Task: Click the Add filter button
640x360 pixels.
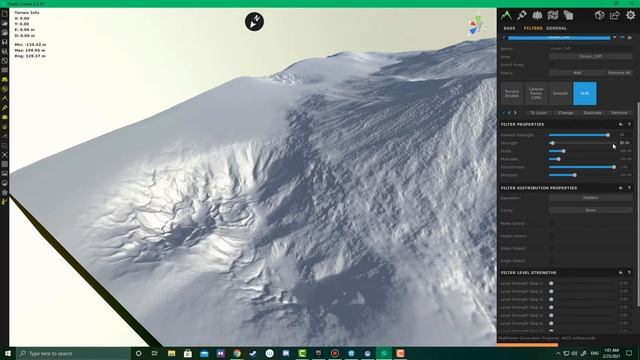Action: (x=577, y=73)
